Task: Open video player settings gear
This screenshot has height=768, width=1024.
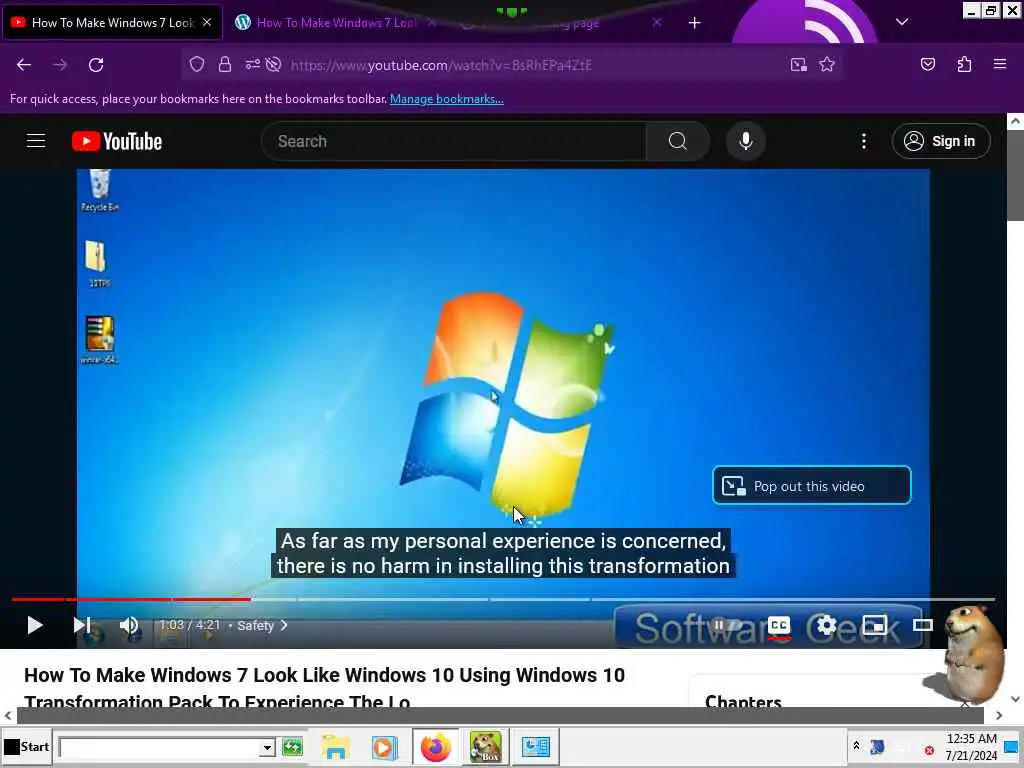Action: click(826, 625)
